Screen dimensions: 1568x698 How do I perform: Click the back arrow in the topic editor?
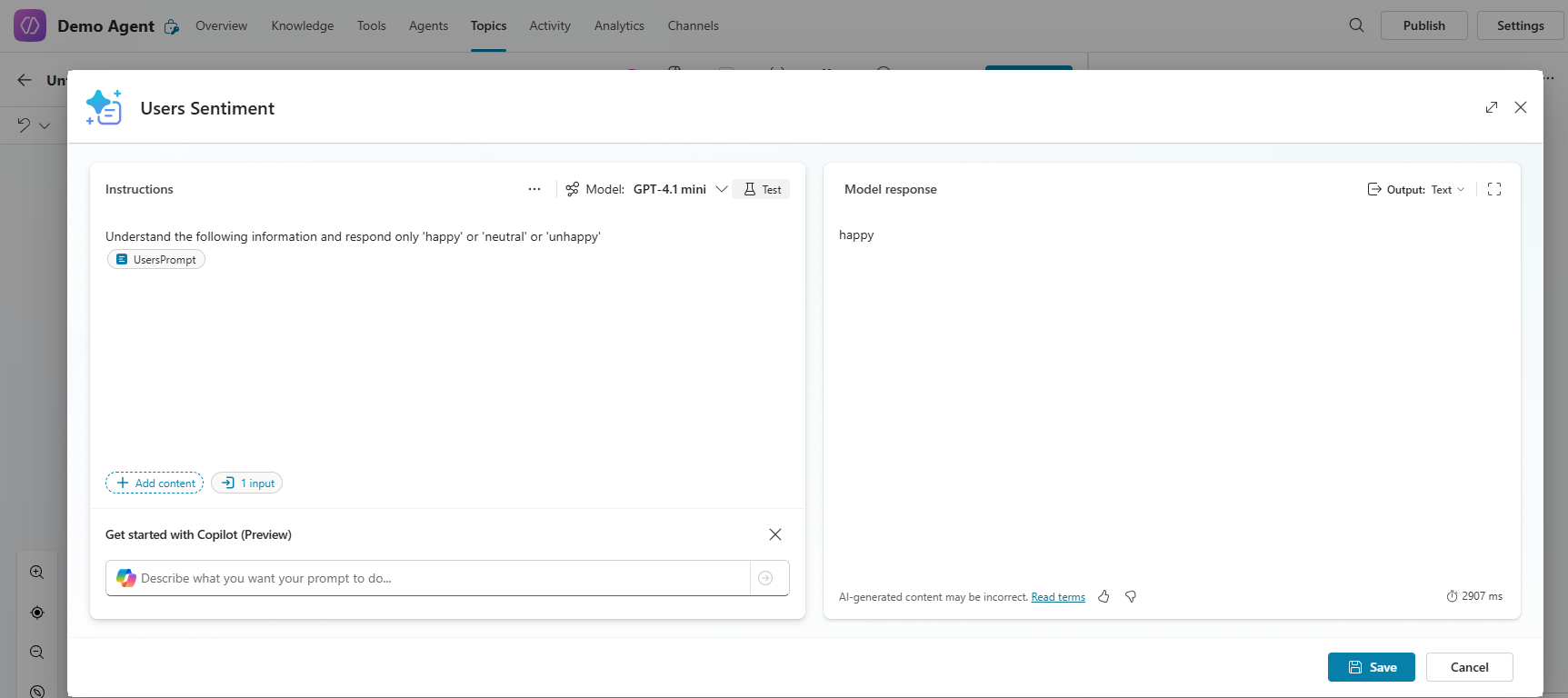(25, 80)
